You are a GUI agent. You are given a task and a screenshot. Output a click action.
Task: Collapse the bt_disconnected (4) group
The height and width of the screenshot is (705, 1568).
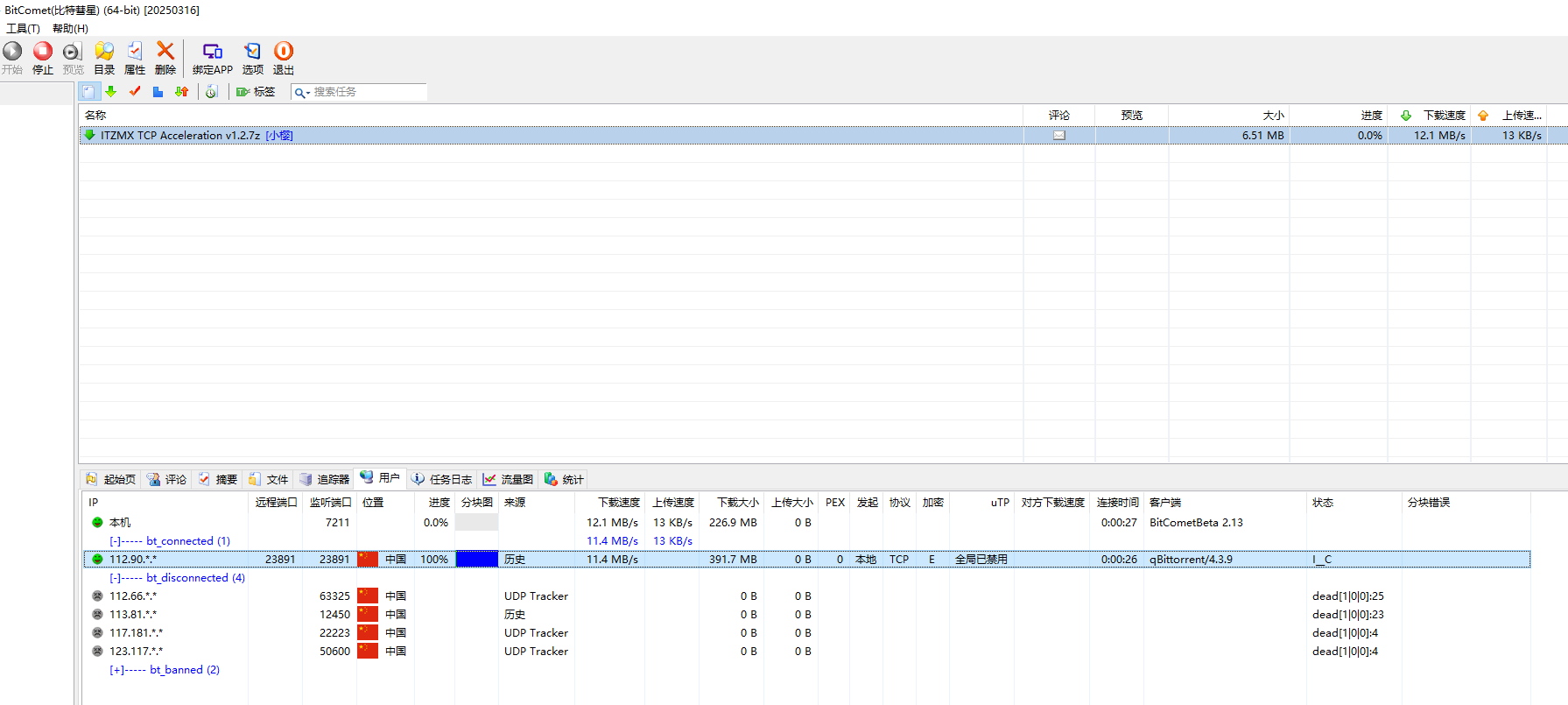115,578
